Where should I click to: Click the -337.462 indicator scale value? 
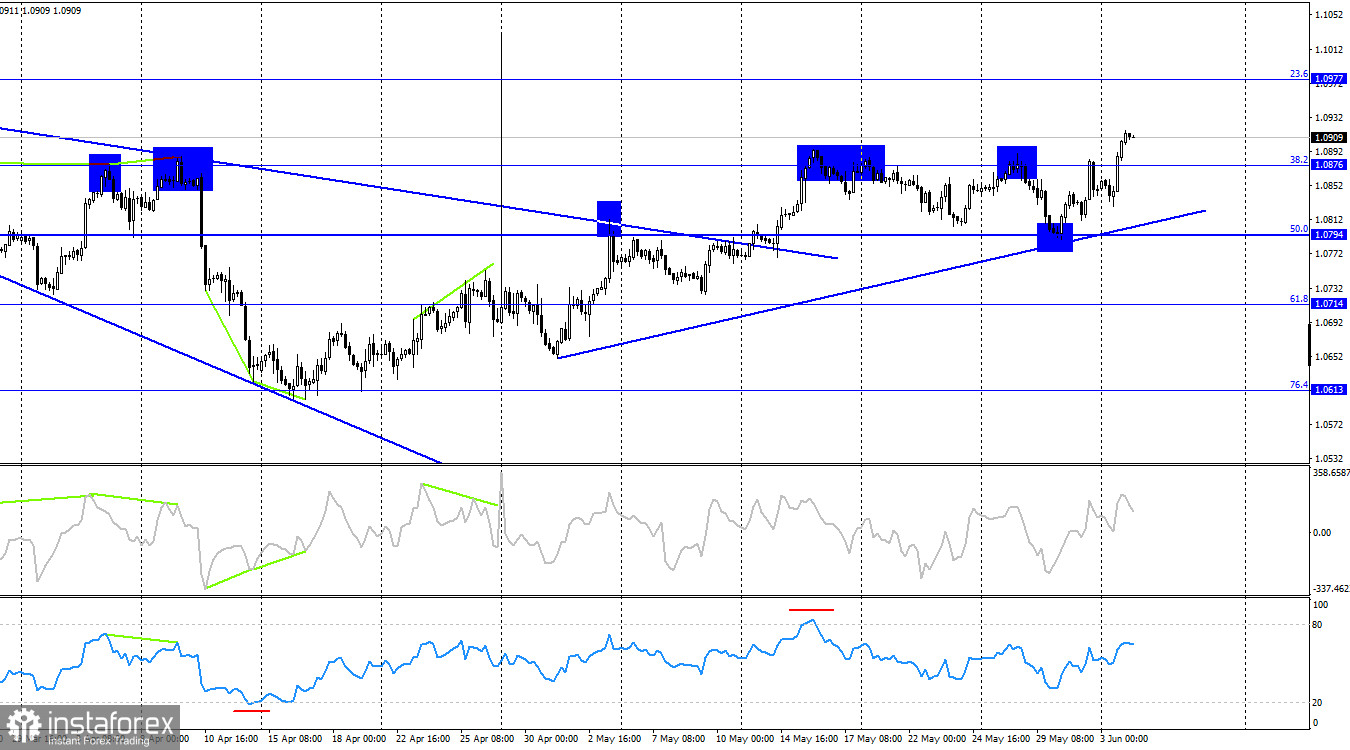(x=1331, y=590)
